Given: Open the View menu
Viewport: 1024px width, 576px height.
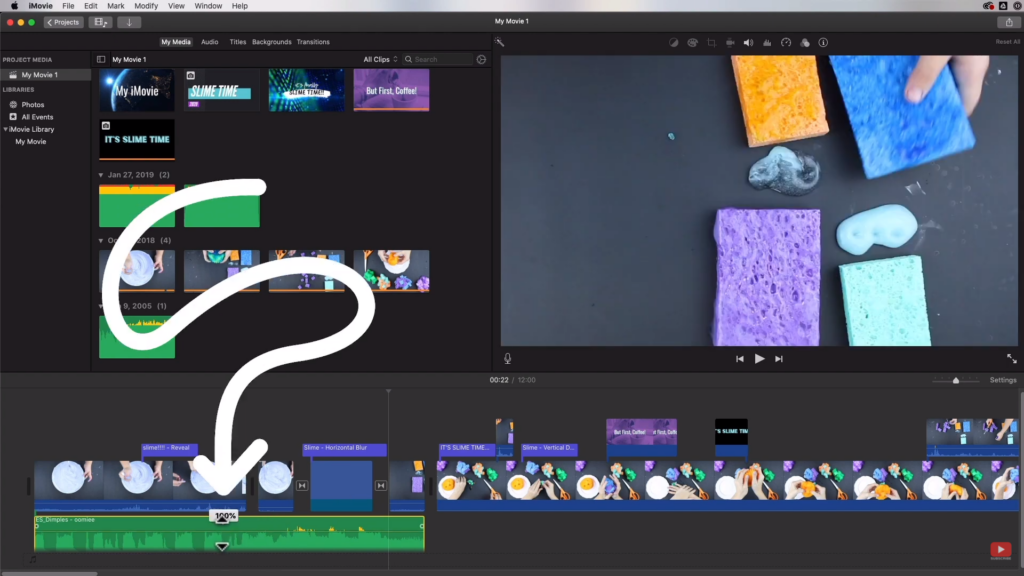Looking at the screenshot, I should click(176, 6).
